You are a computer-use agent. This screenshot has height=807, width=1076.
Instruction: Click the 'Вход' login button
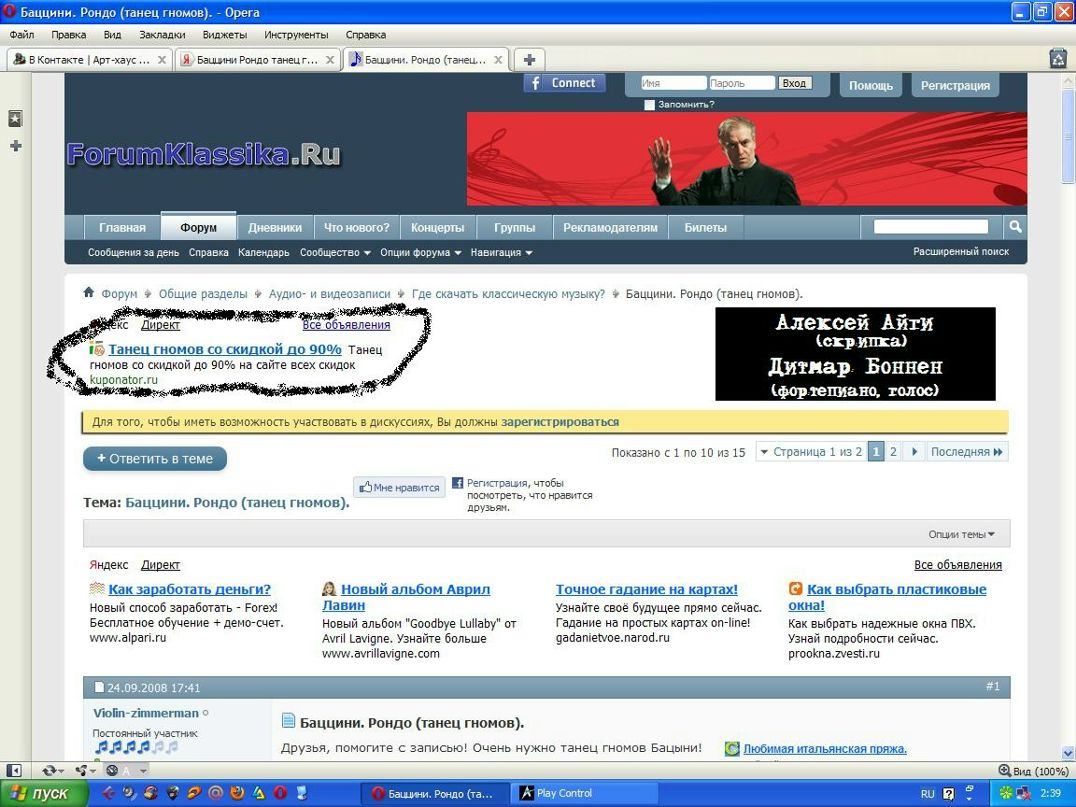coord(794,83)
